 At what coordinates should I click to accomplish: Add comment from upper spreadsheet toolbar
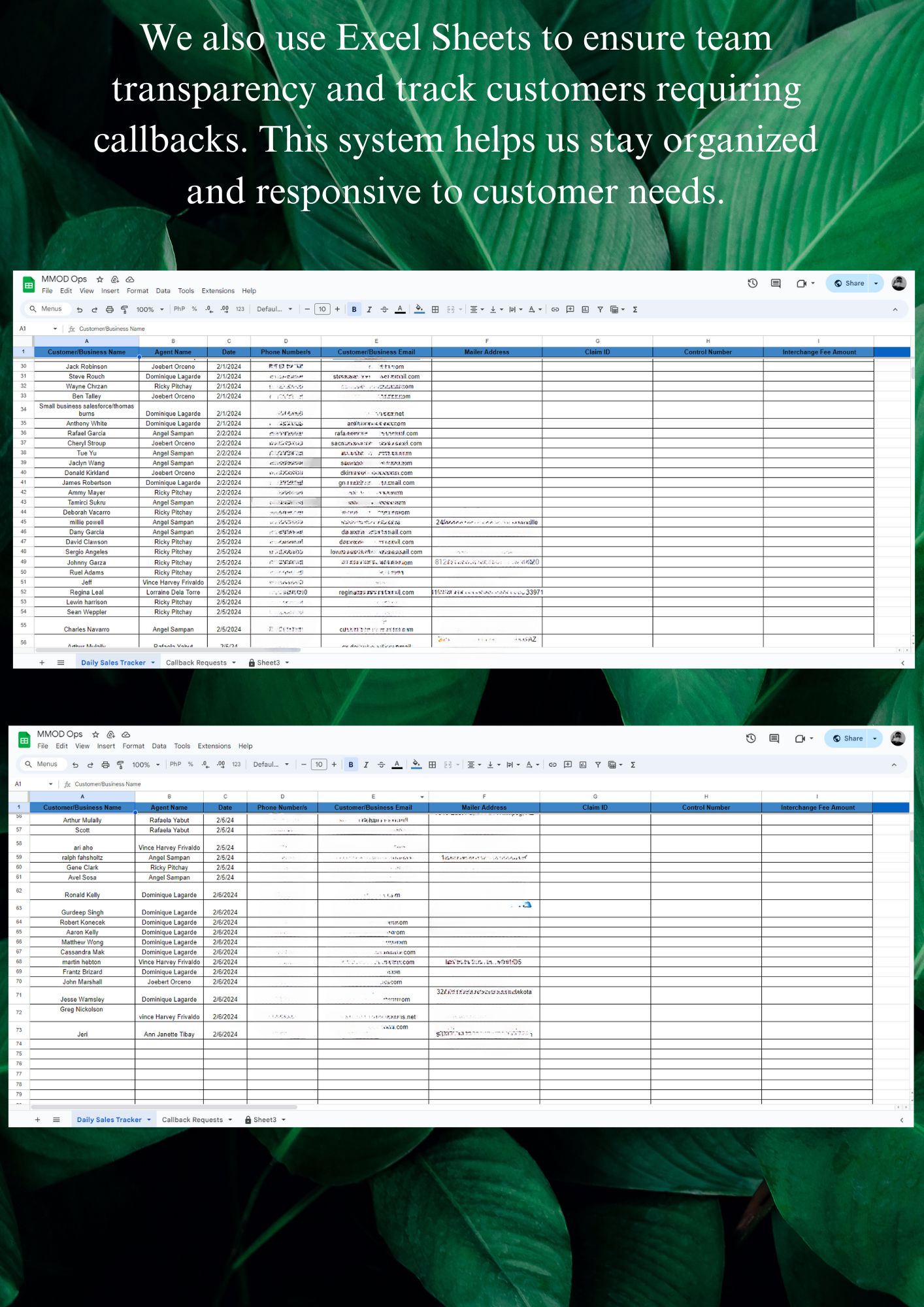[570, 310]
